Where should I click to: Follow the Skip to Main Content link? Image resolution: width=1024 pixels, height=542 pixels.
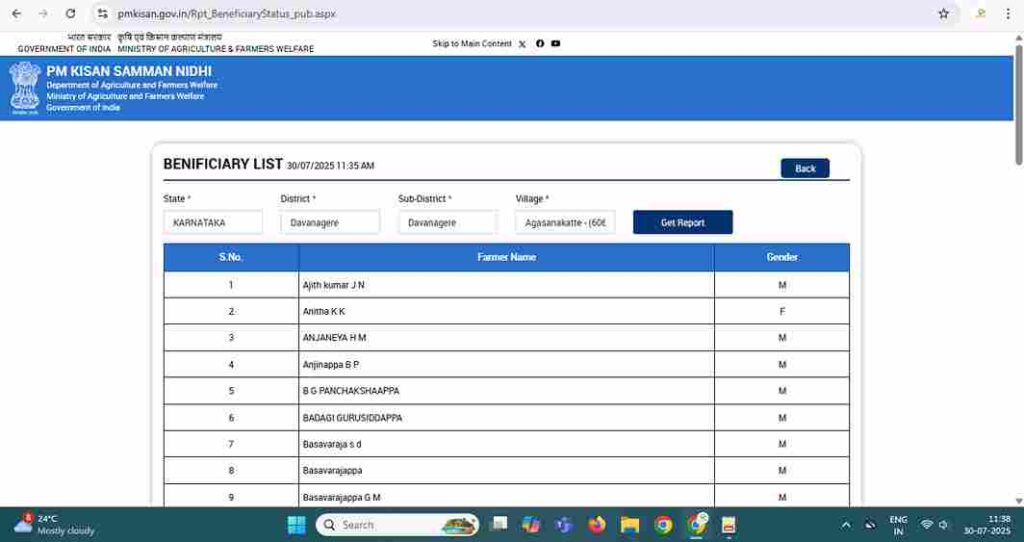[472, 44]
